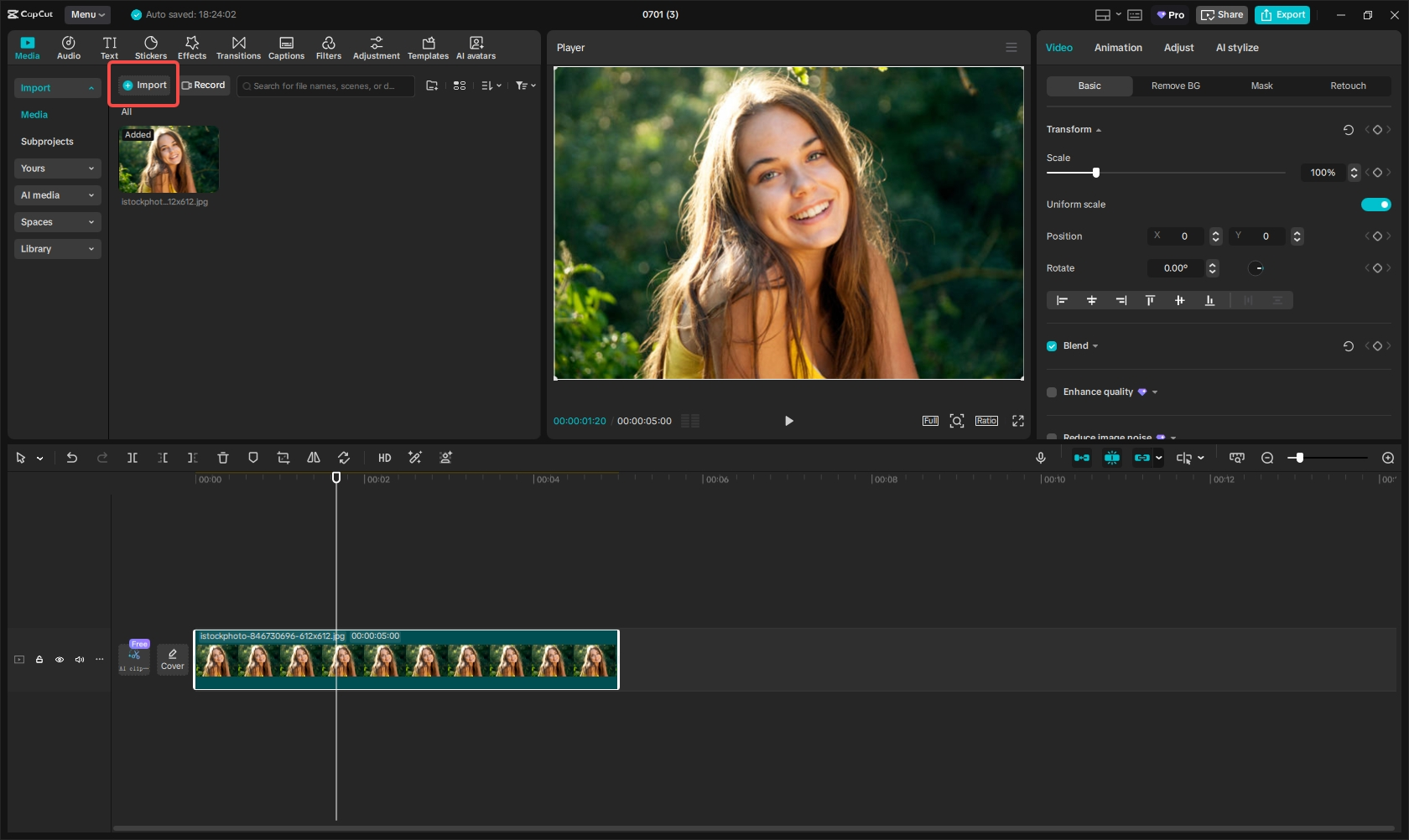
Task: Select the Effects panel icon
Action: [x=192, y=46]
